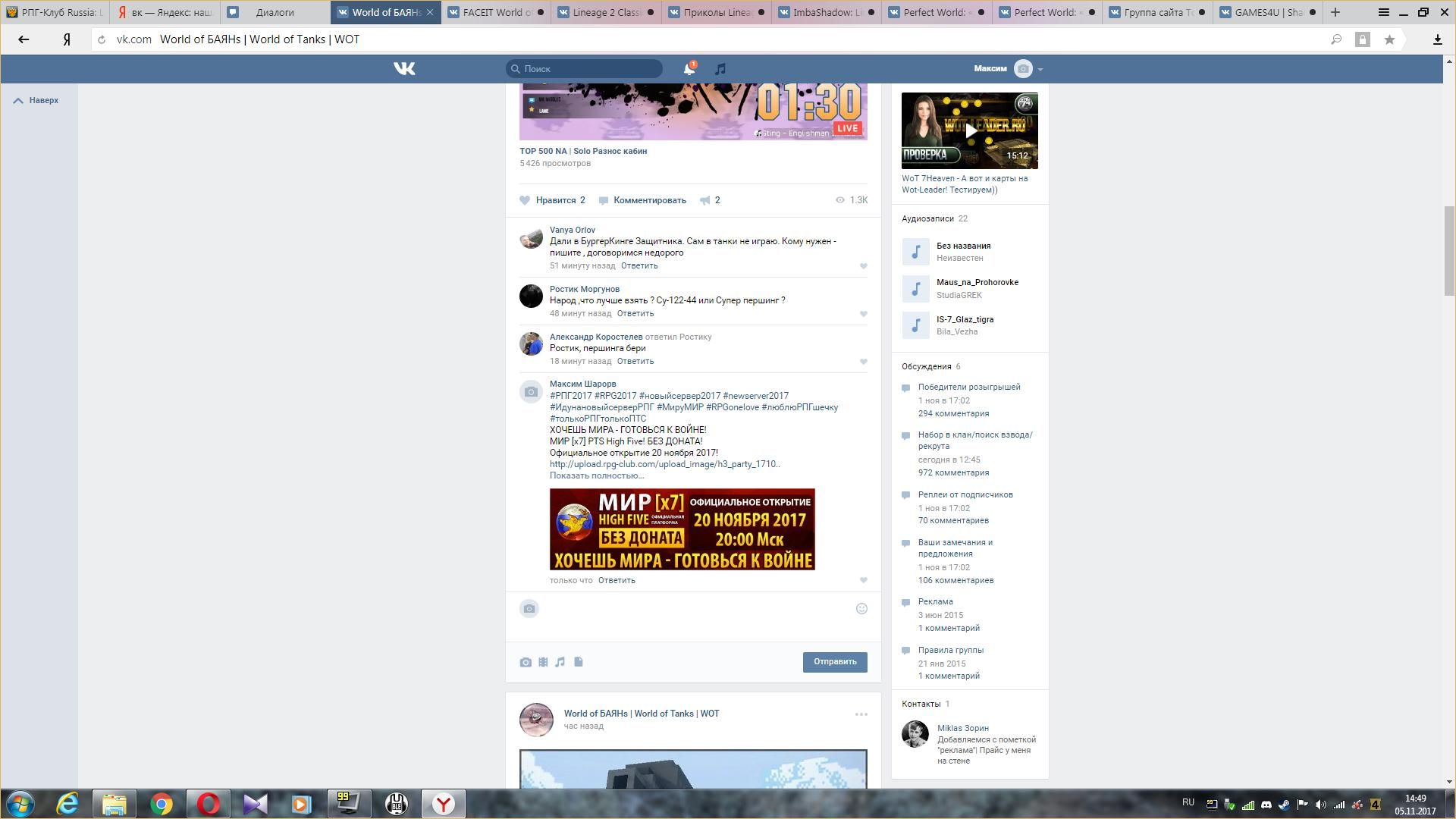Like Vanya Orlov's comment
Image resolution: width=1456 pixels, height=819 pixels.
click(863, 266)
